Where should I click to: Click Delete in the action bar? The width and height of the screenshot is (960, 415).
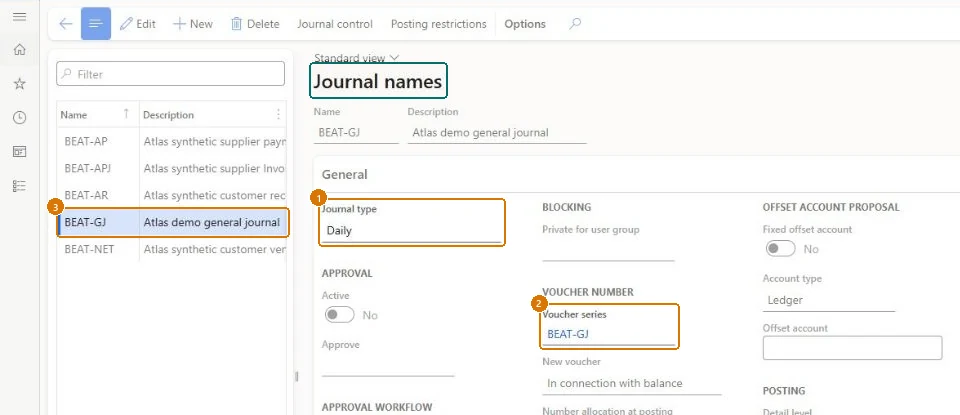tap(255, 24)
